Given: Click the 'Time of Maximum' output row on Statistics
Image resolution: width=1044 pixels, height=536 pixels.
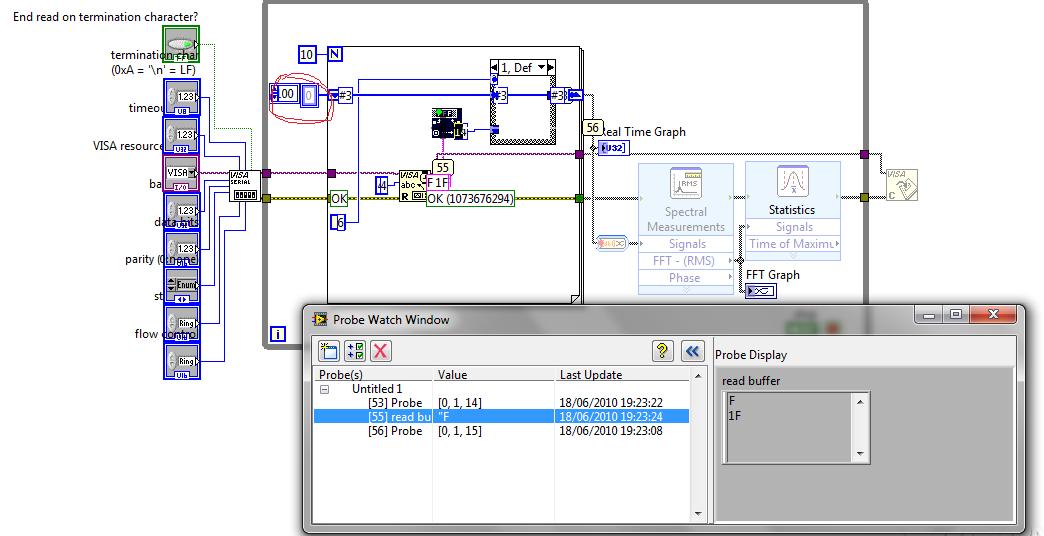Looking at the screenshot, I should click(x=792, y=244).
